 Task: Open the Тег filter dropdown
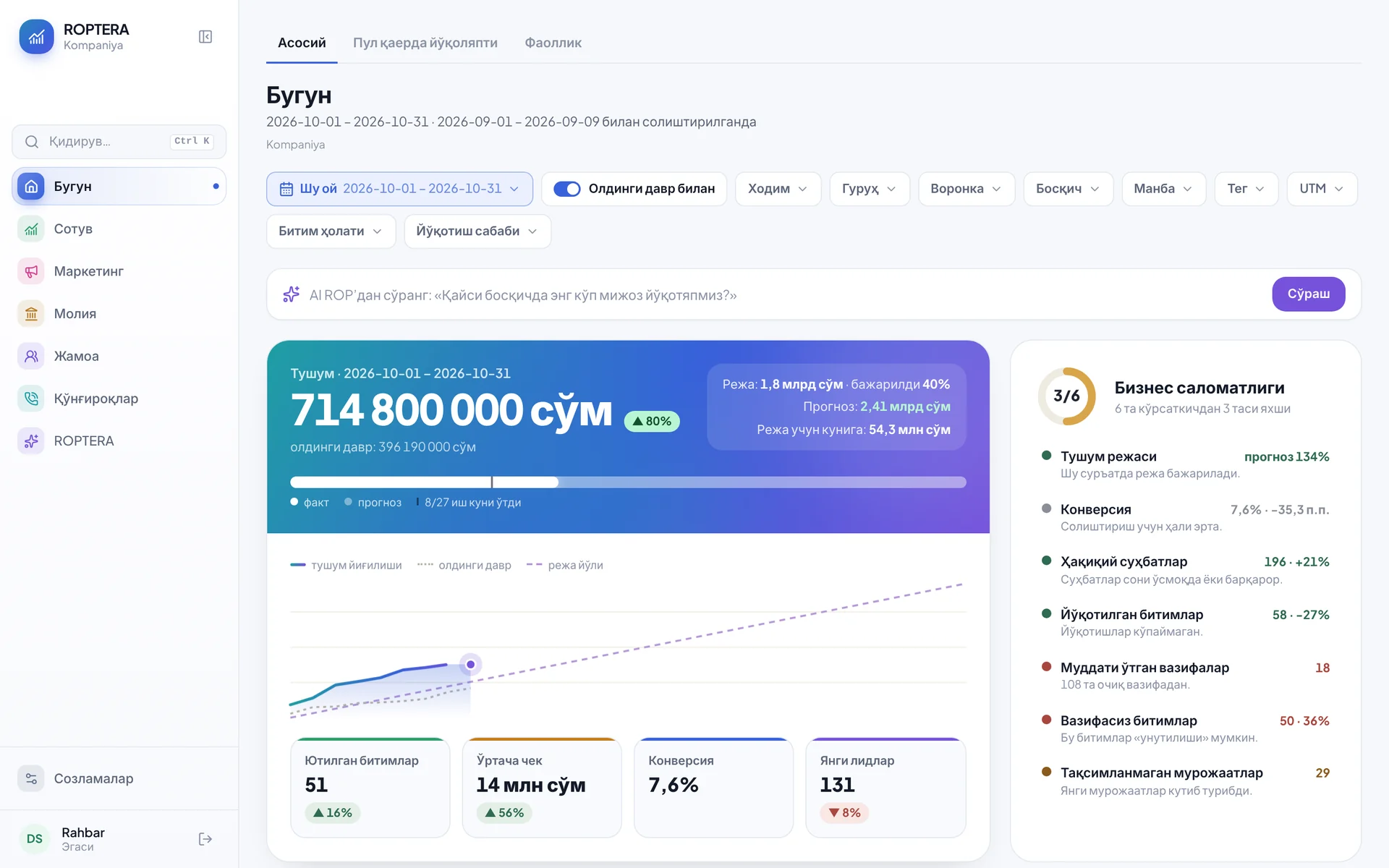pyautogui.click(x=1246, y=189)
